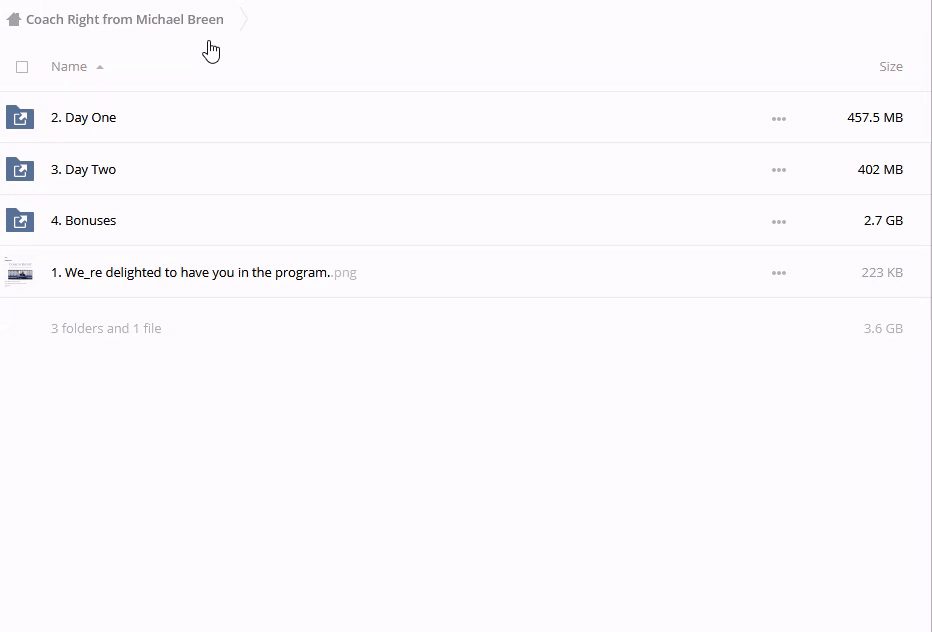Sort files by the Name column
This screenshot has height=632, width=932.
tap(69, 67)
